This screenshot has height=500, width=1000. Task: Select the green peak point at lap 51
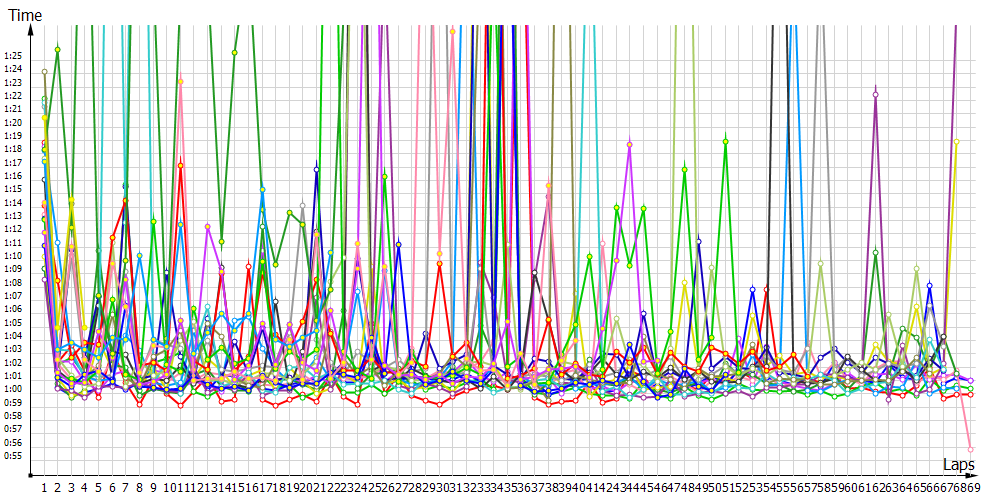click(x=725, y=142)
